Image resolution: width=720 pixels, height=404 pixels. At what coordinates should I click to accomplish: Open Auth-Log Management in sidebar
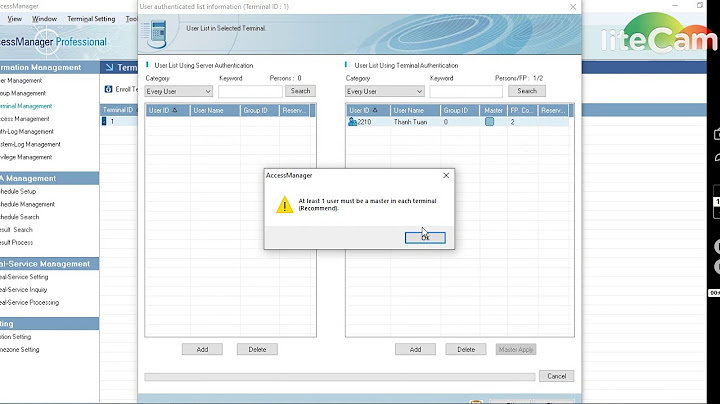(27, 132)
